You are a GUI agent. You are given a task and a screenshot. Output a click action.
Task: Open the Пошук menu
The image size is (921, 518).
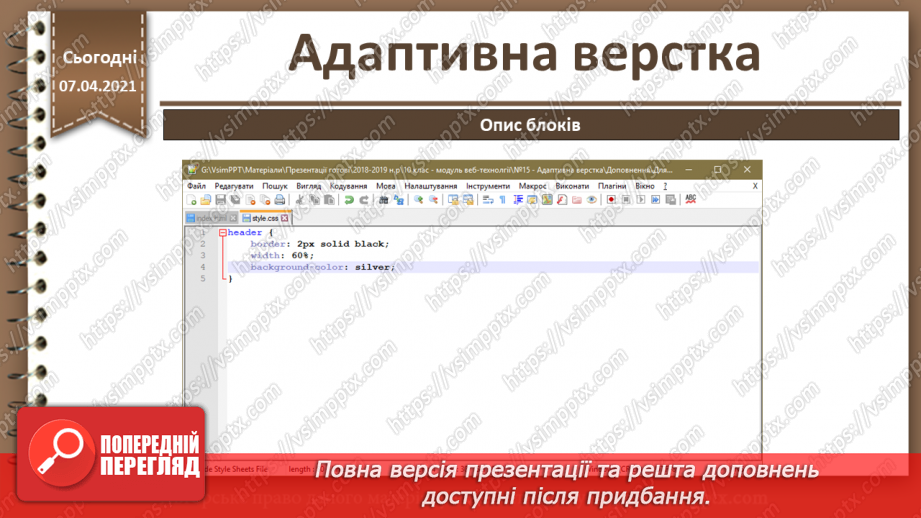pos(274,186)
